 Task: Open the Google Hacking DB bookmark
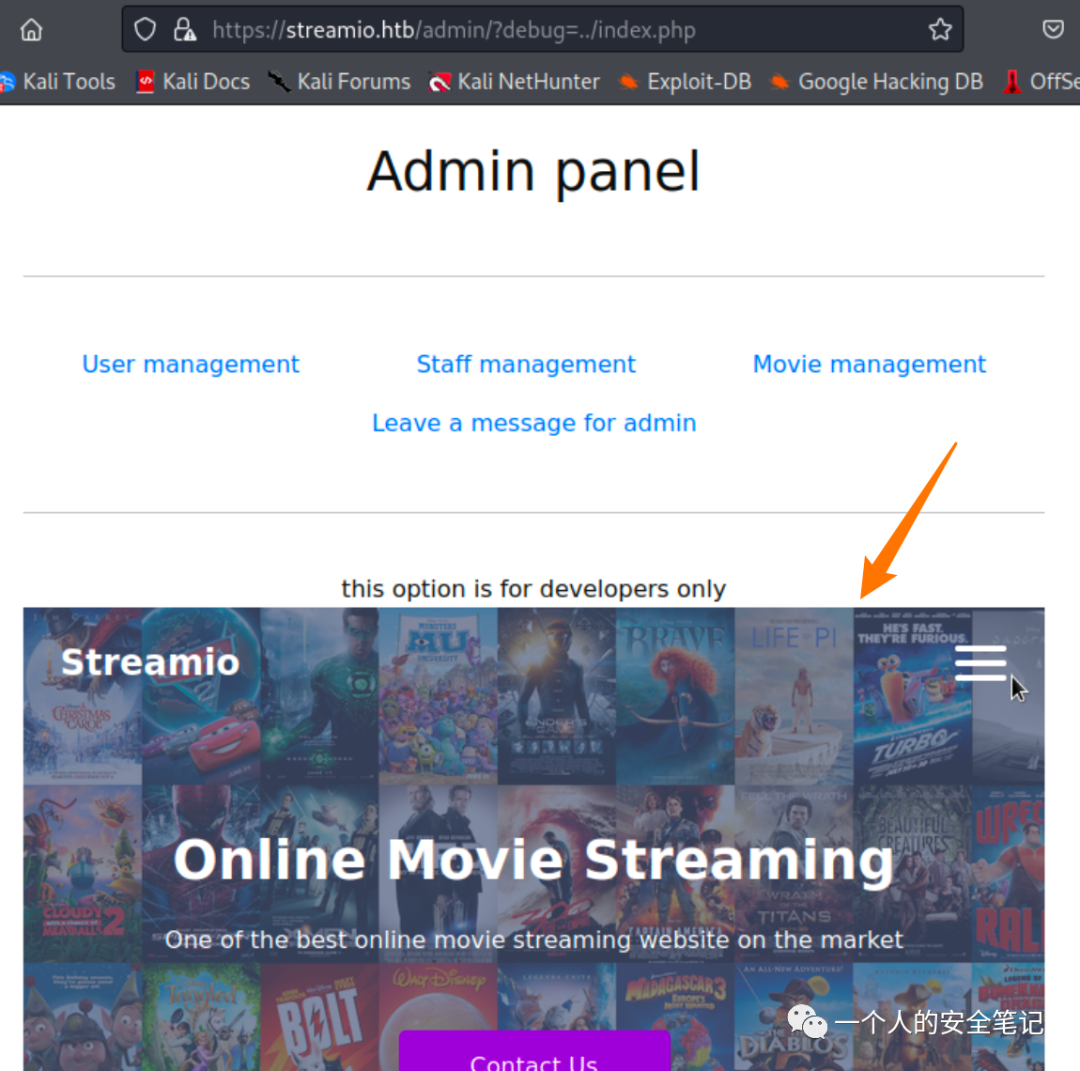click(x=877, y=82)
